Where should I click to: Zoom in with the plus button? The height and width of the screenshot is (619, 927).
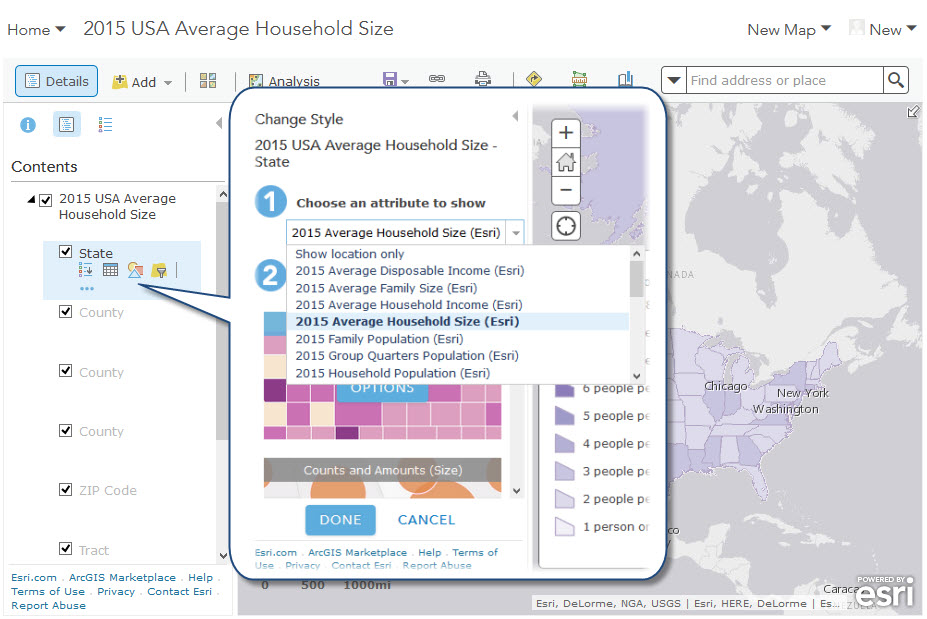coord(566,132)
